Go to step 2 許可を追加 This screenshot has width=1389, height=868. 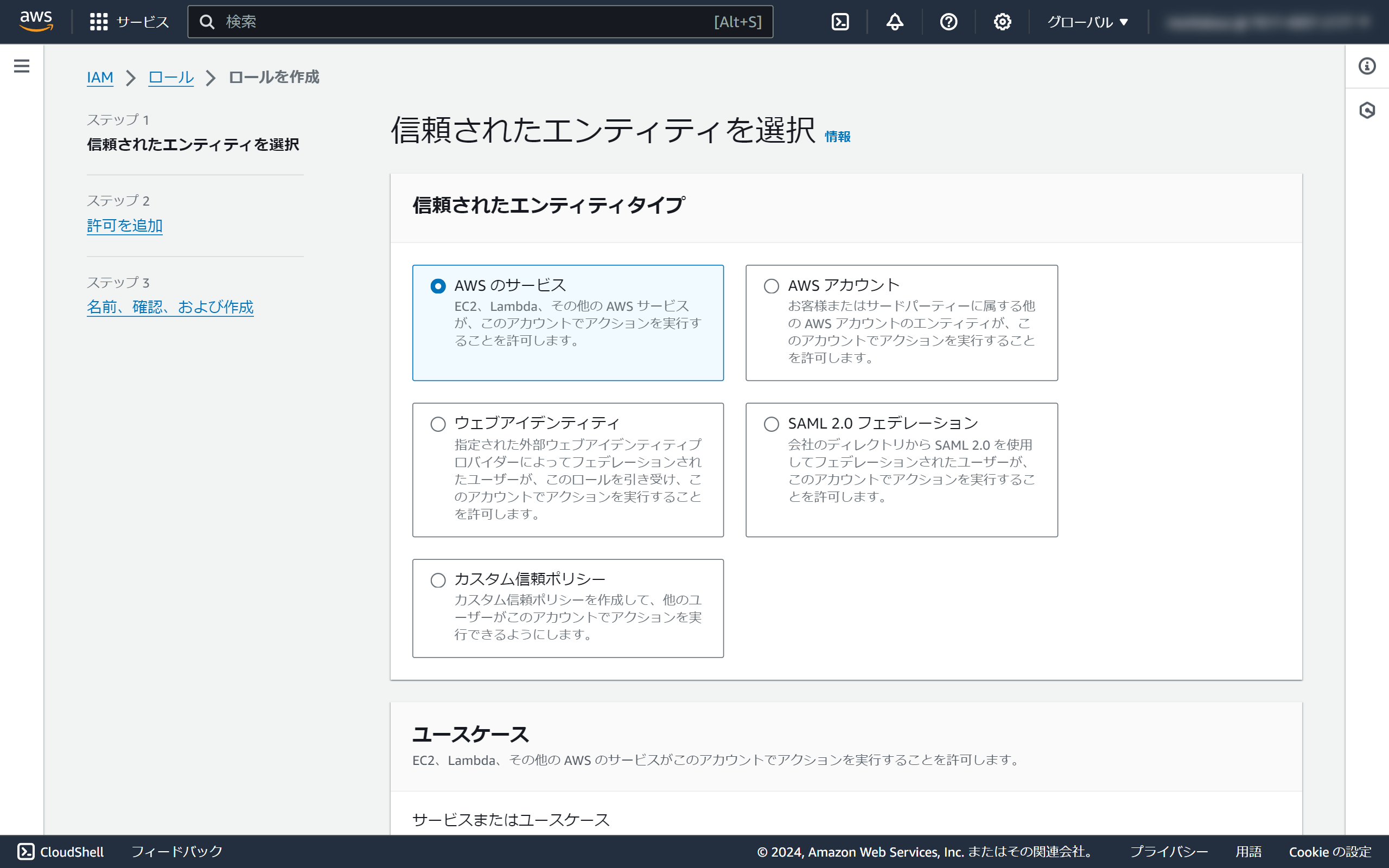(x=125, y=226)
